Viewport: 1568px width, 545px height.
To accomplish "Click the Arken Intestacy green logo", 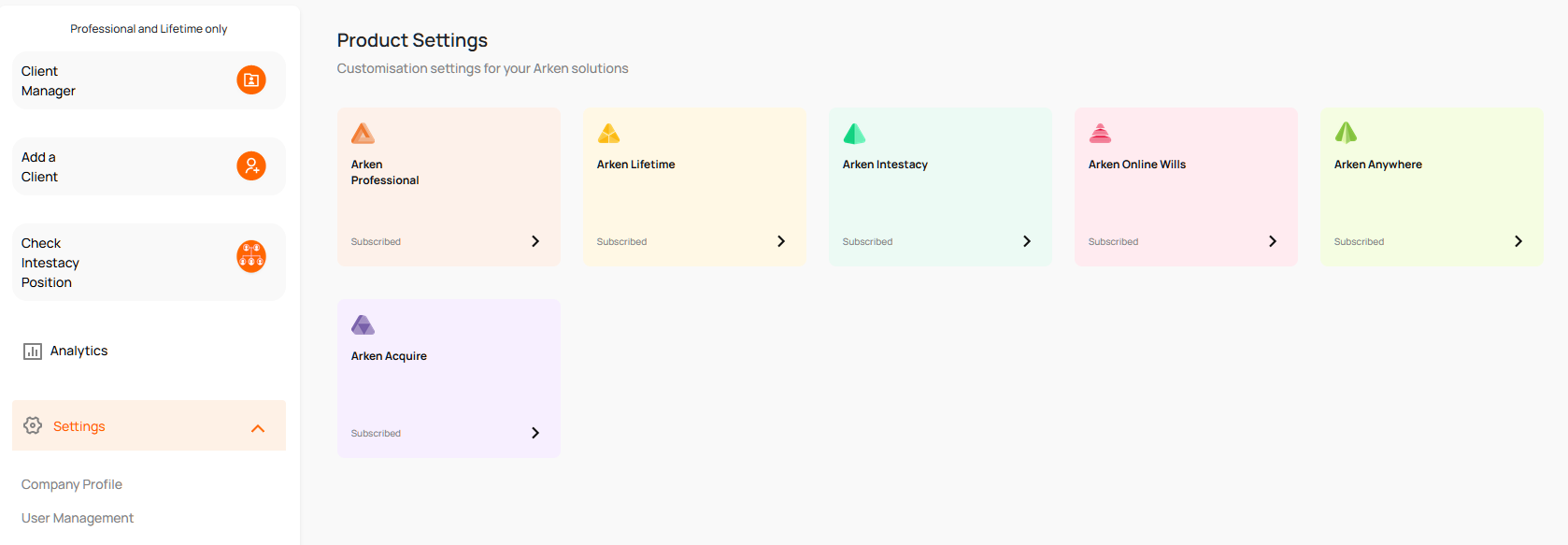I will point(854,134).
